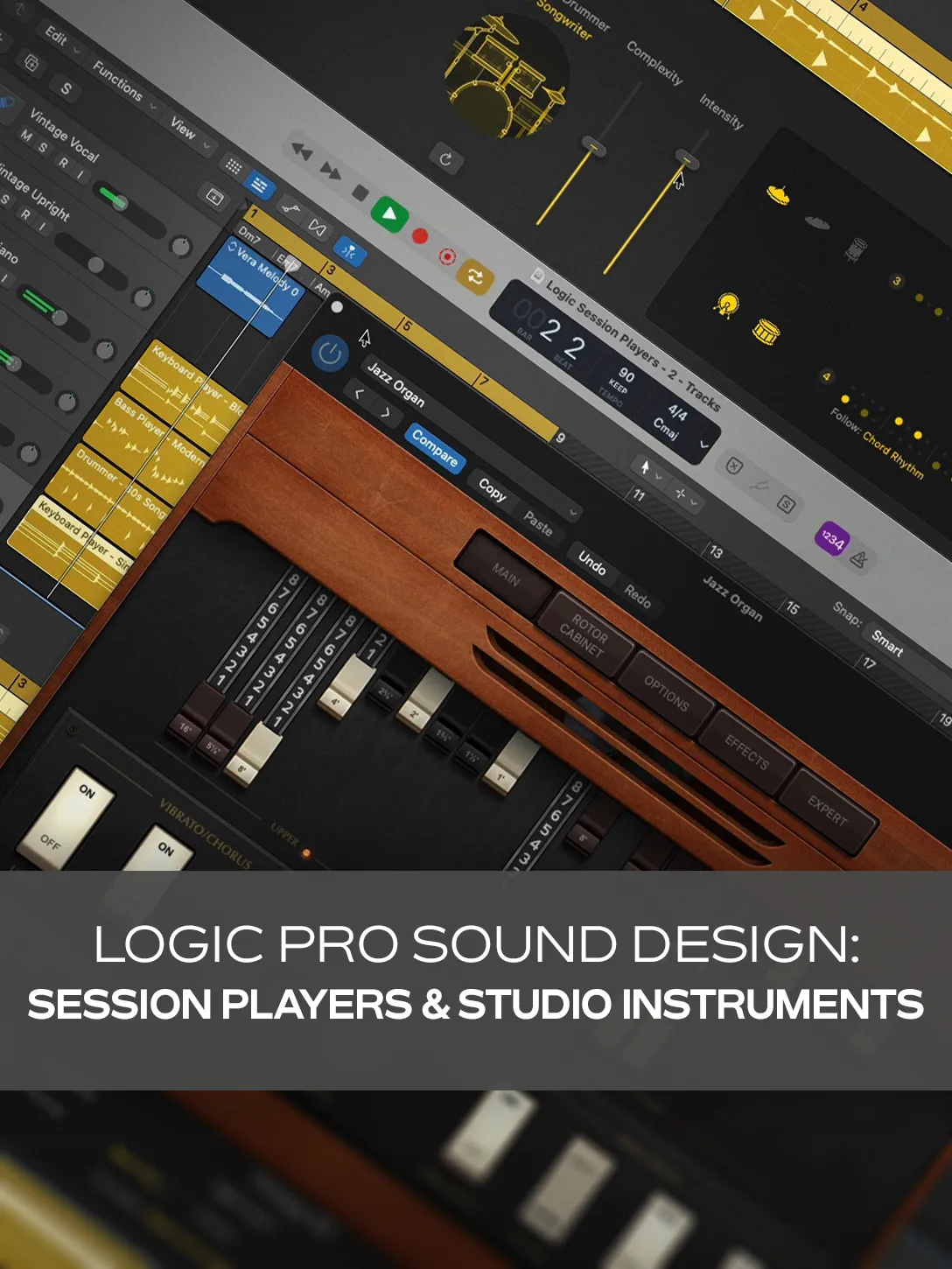Click the Vintage Vocal pan knob
The width and height of the screenshot is (952, 1269).
[x=180, y=247]
